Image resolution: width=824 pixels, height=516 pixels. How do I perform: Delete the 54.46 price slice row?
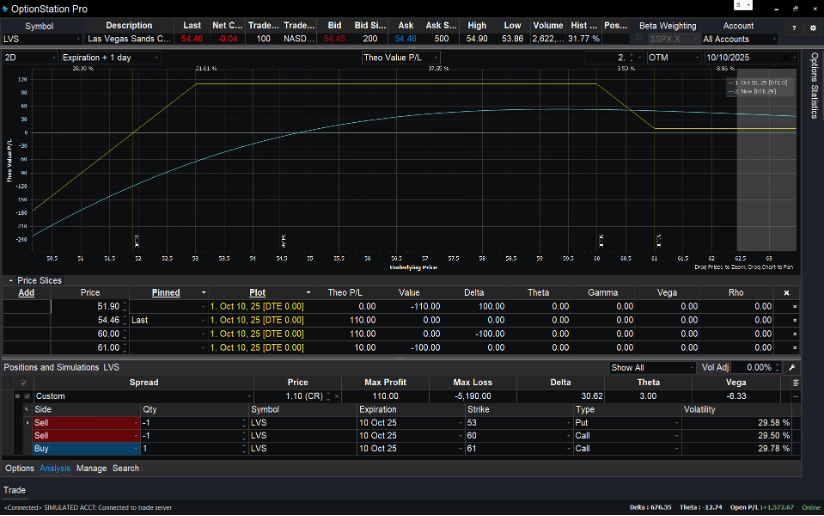795,320
